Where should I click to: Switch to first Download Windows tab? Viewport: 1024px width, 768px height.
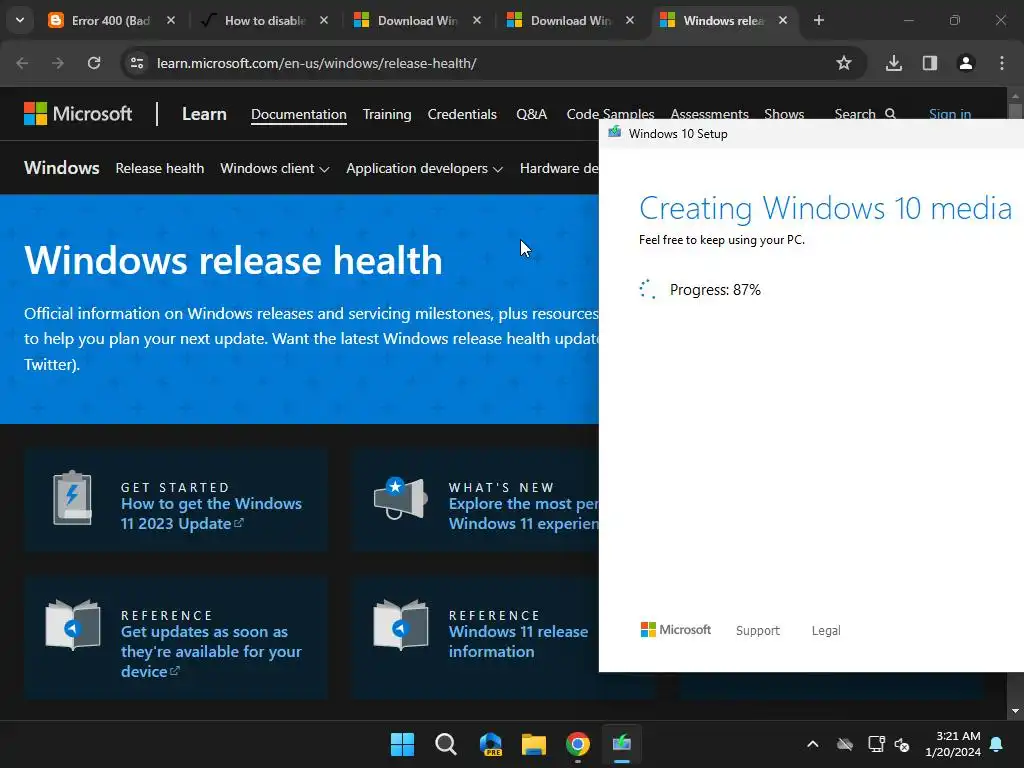pyautogui.click(x=417, y=20)
